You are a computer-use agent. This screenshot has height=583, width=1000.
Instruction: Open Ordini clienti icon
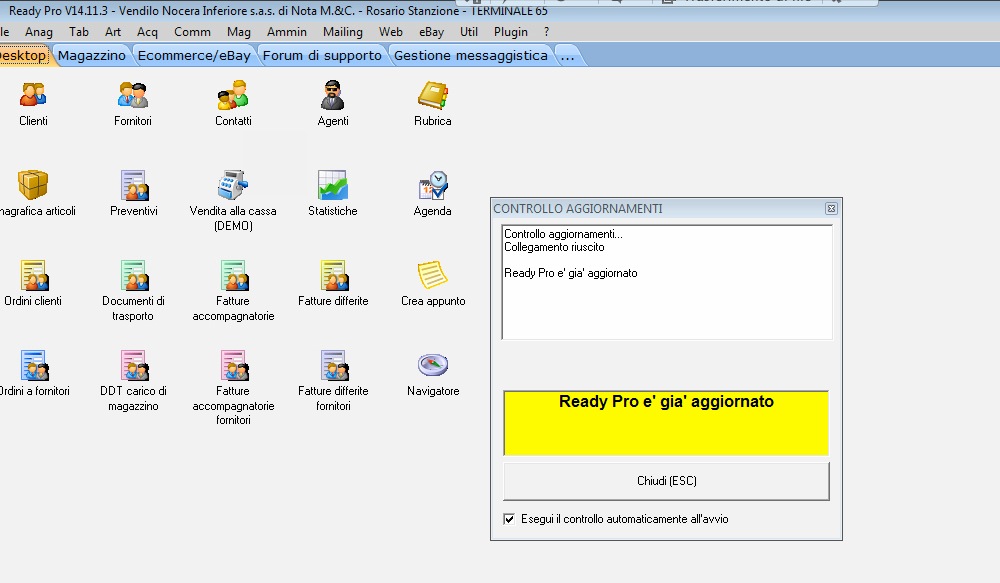tap(33, 275)
